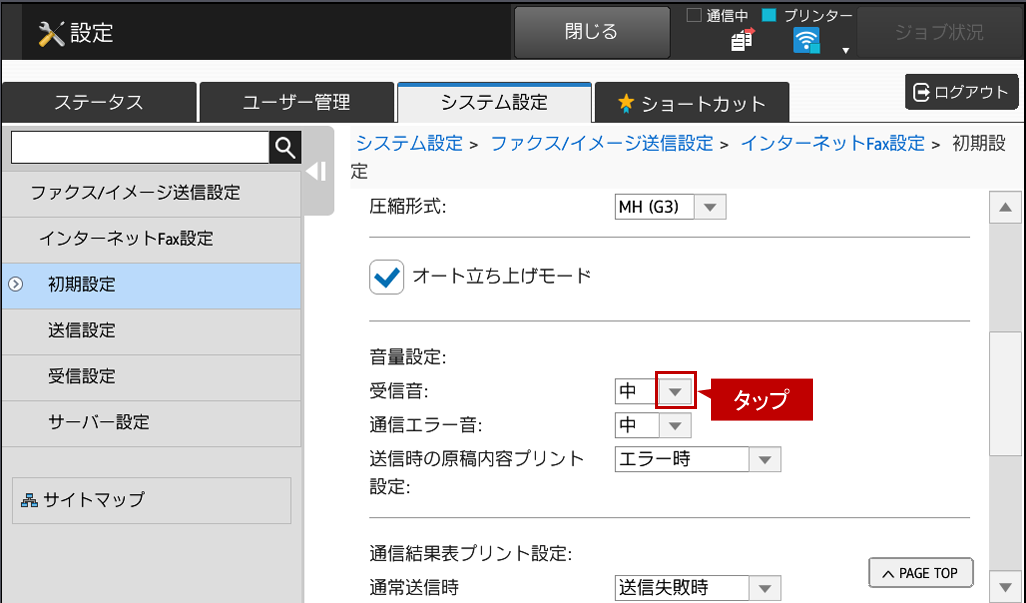Click the Wi-Fi printer status icon
The image size is (1026, 603).
(x=806, y=41)
